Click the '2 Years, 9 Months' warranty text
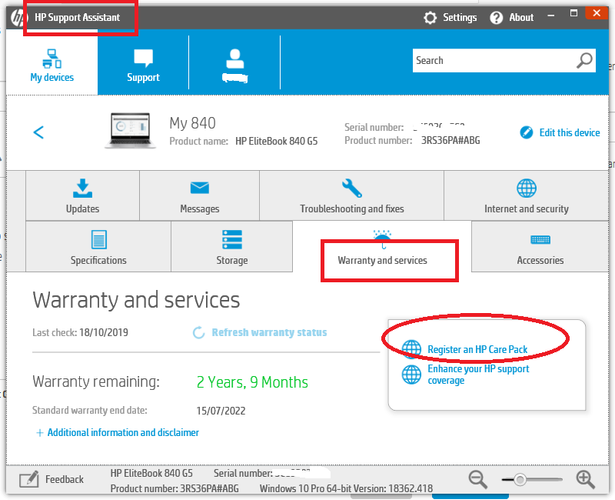615x500 pixels. click(x=252, y=382)
